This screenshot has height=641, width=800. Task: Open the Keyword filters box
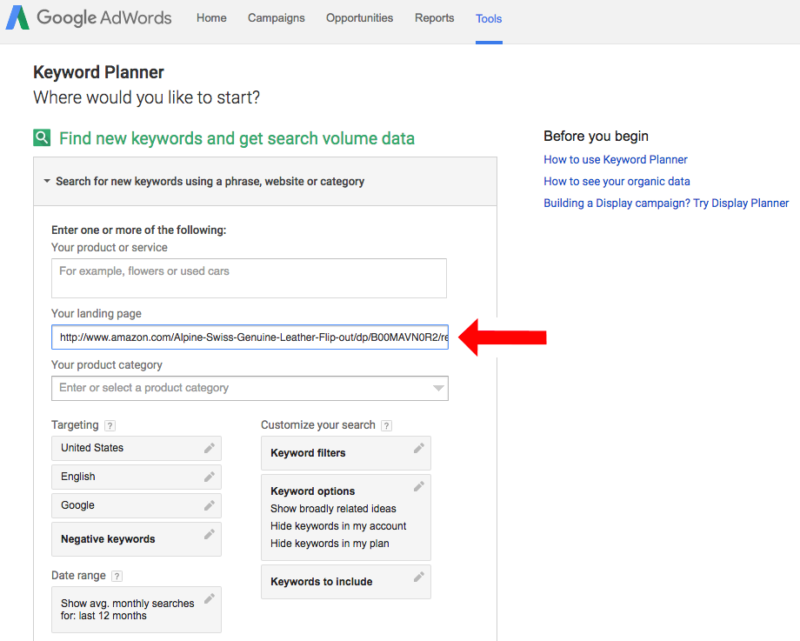(x=346, y=453)
